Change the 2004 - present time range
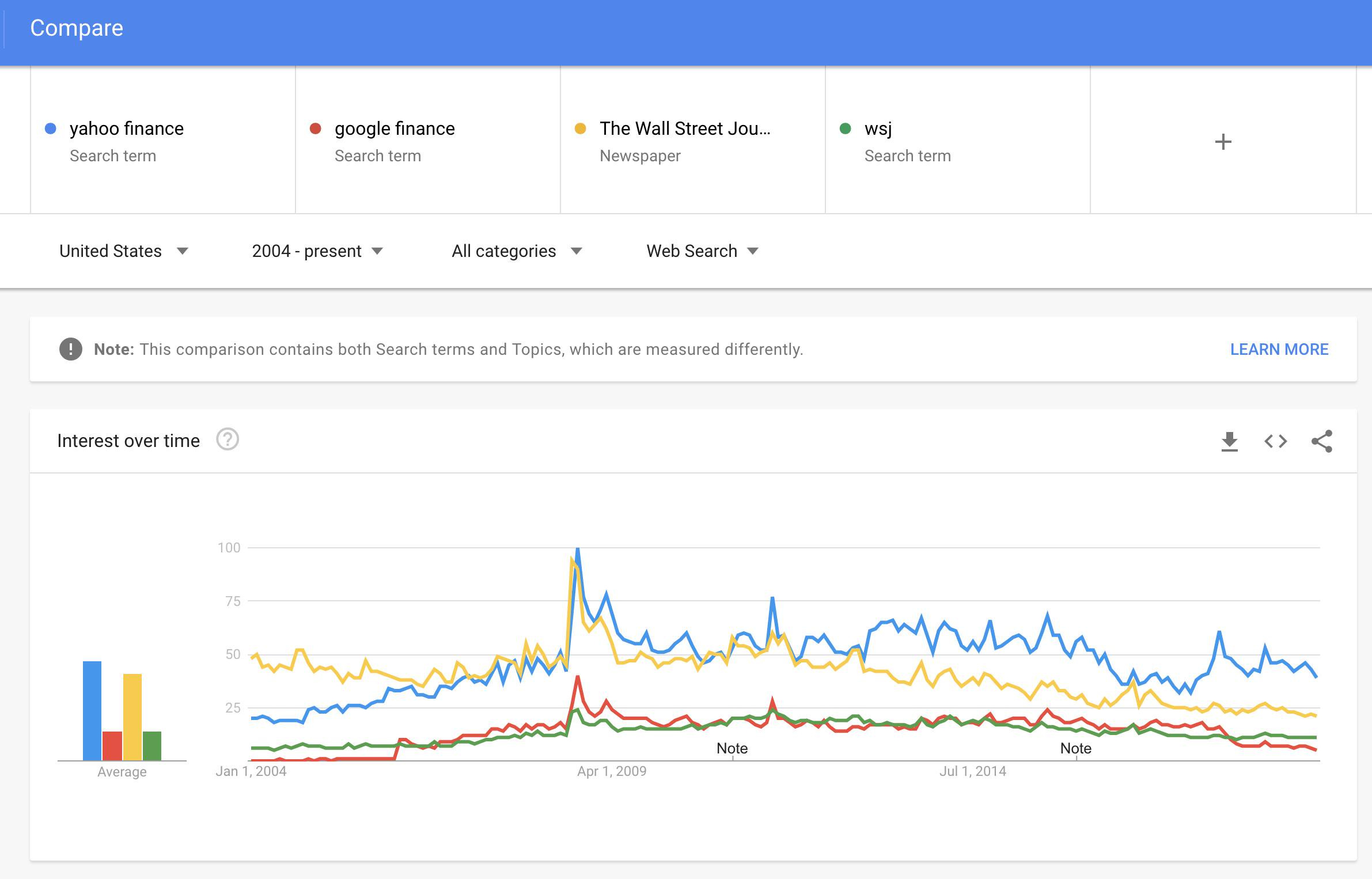The height and width of the screenshot is (879, 1372). click(317, 251)
